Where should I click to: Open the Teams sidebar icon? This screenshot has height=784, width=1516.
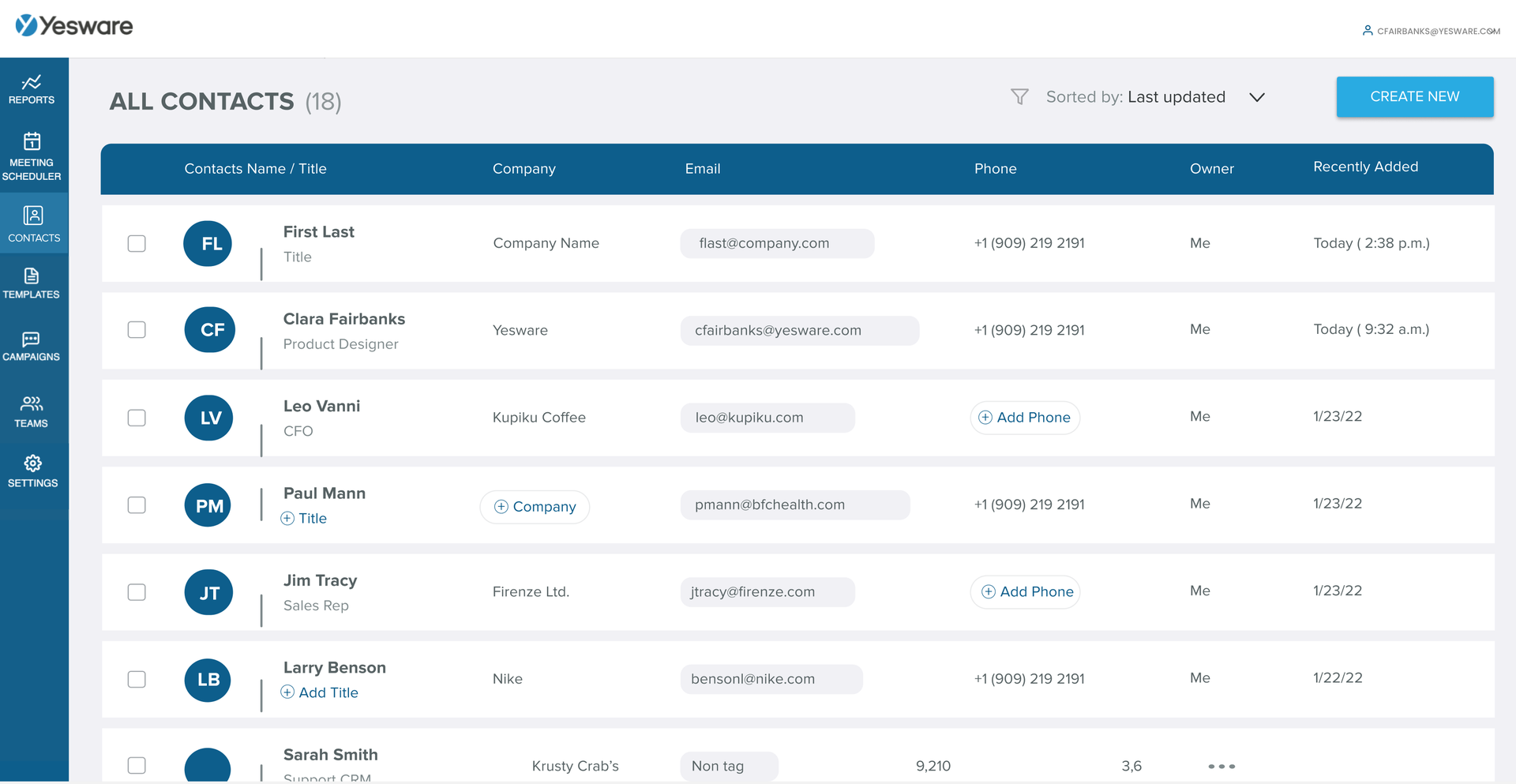coord(32,404)
